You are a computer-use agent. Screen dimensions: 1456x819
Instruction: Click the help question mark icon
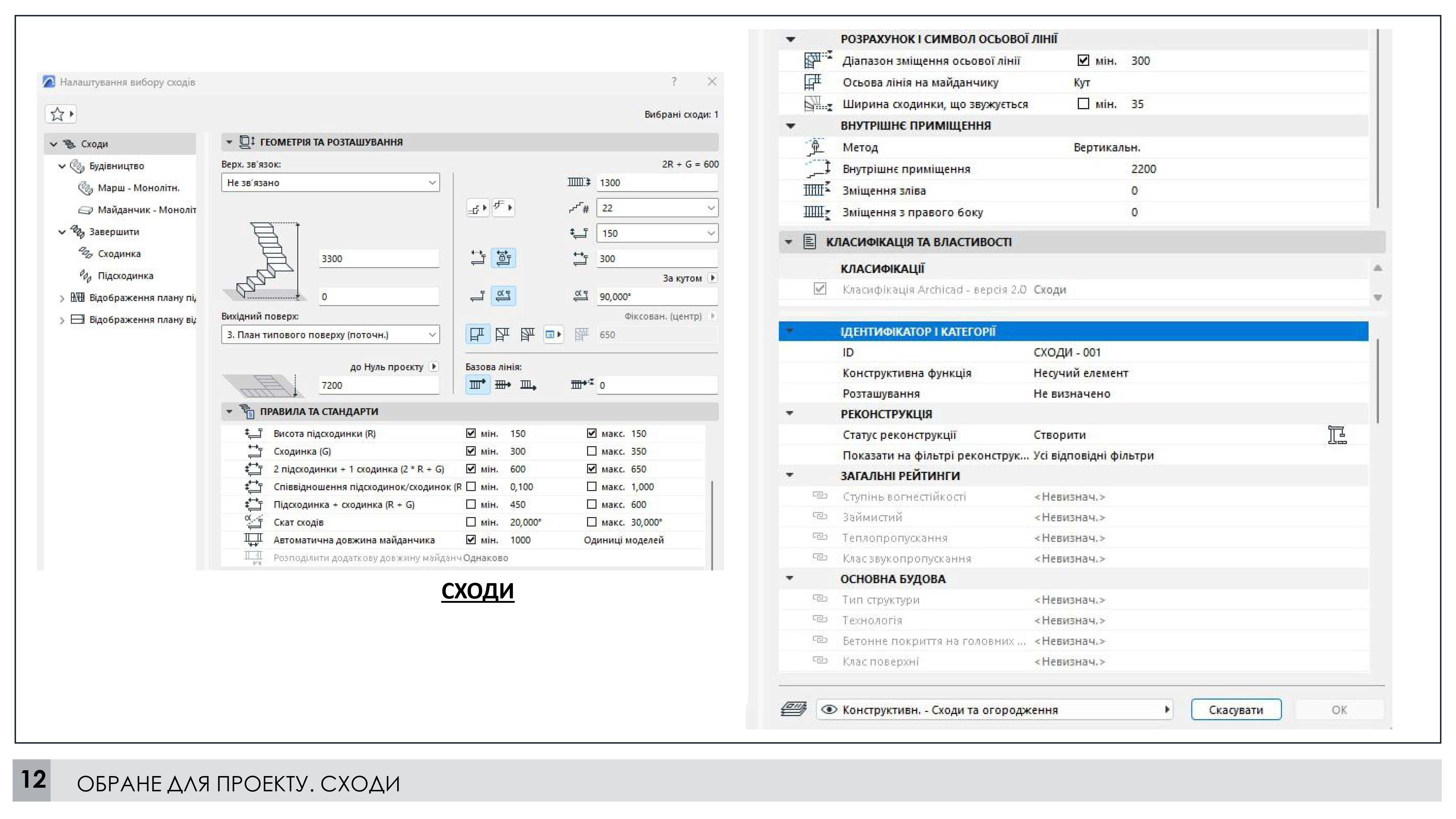[674, 82]
